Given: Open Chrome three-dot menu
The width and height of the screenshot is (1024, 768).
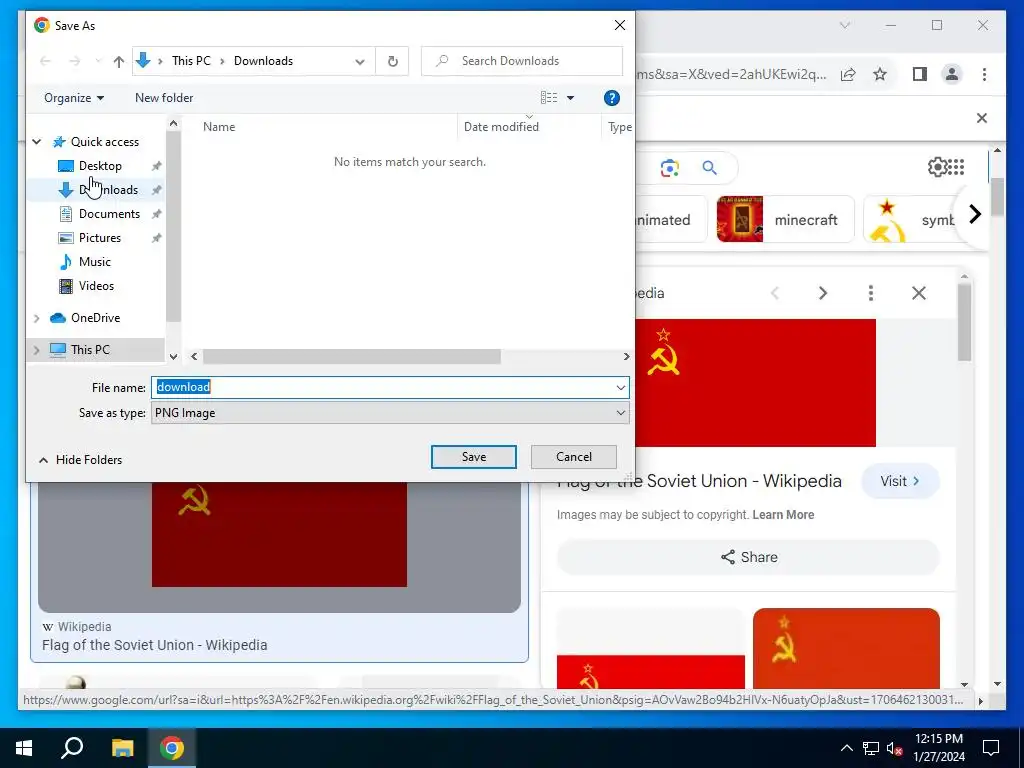Looking at the screenshot, I should (x=984, y=74).
